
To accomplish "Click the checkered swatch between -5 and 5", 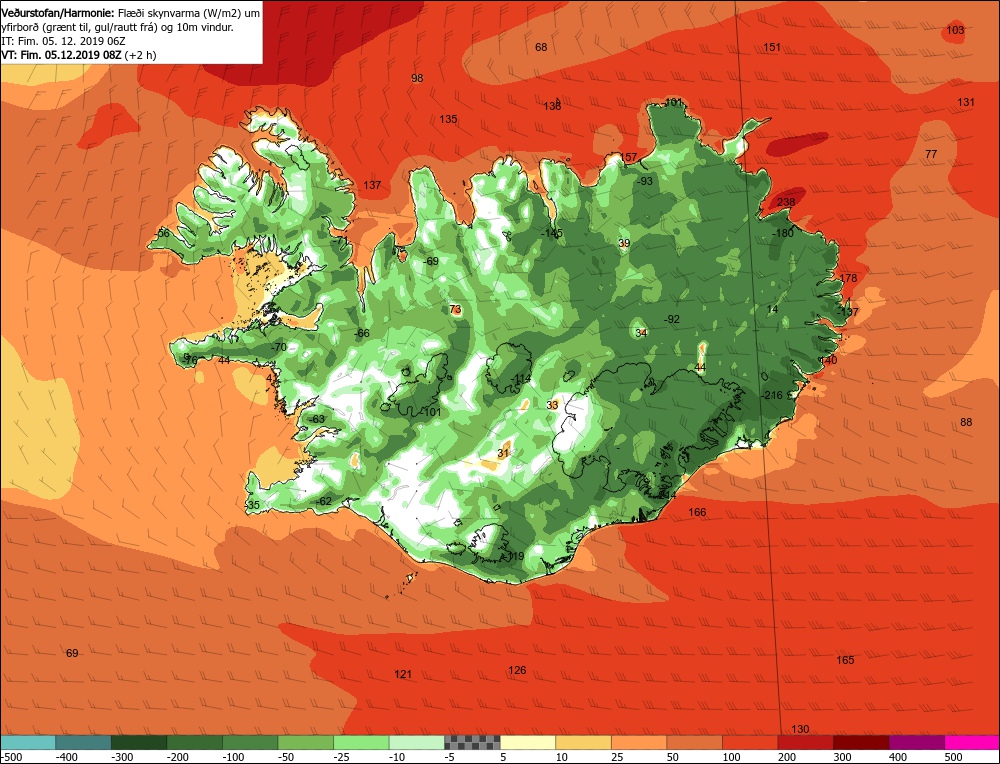I will [x=472, y=742].
